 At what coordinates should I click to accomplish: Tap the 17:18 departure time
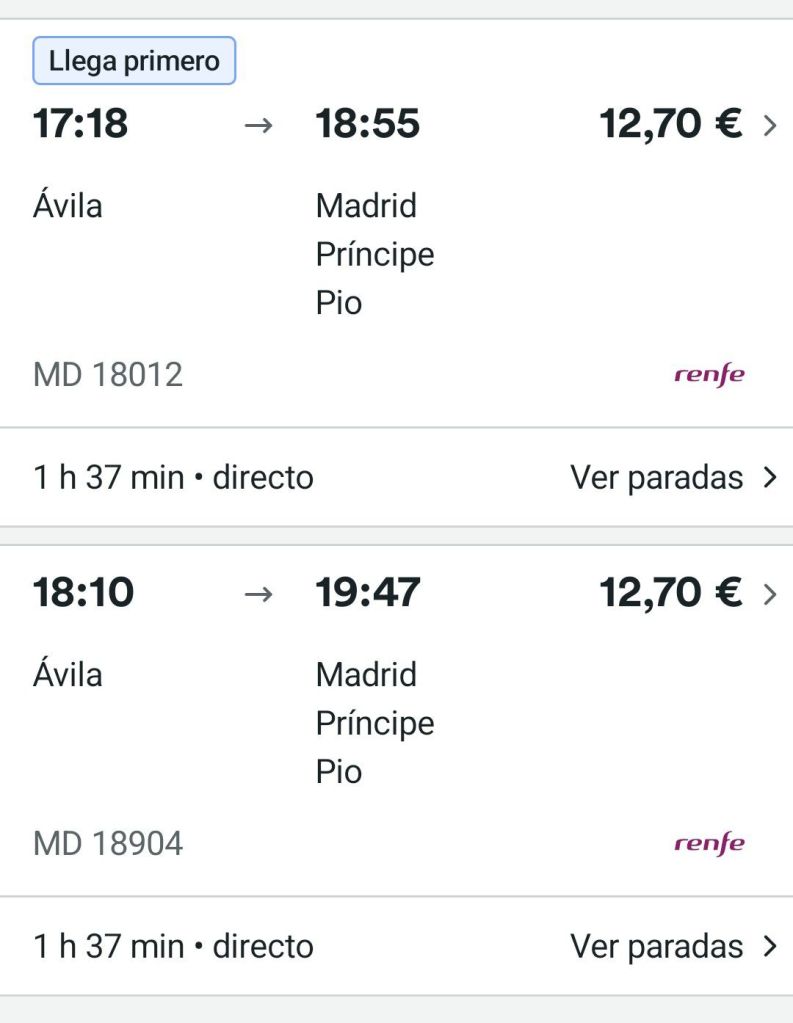[81, 125]
